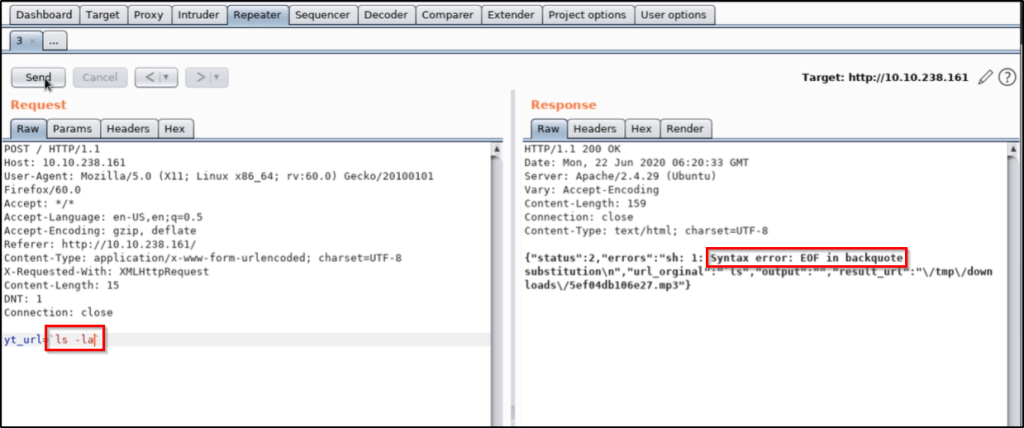Click the pencil icon to edit target
The height and width of the screenshot is (428, 1024).
986,77
